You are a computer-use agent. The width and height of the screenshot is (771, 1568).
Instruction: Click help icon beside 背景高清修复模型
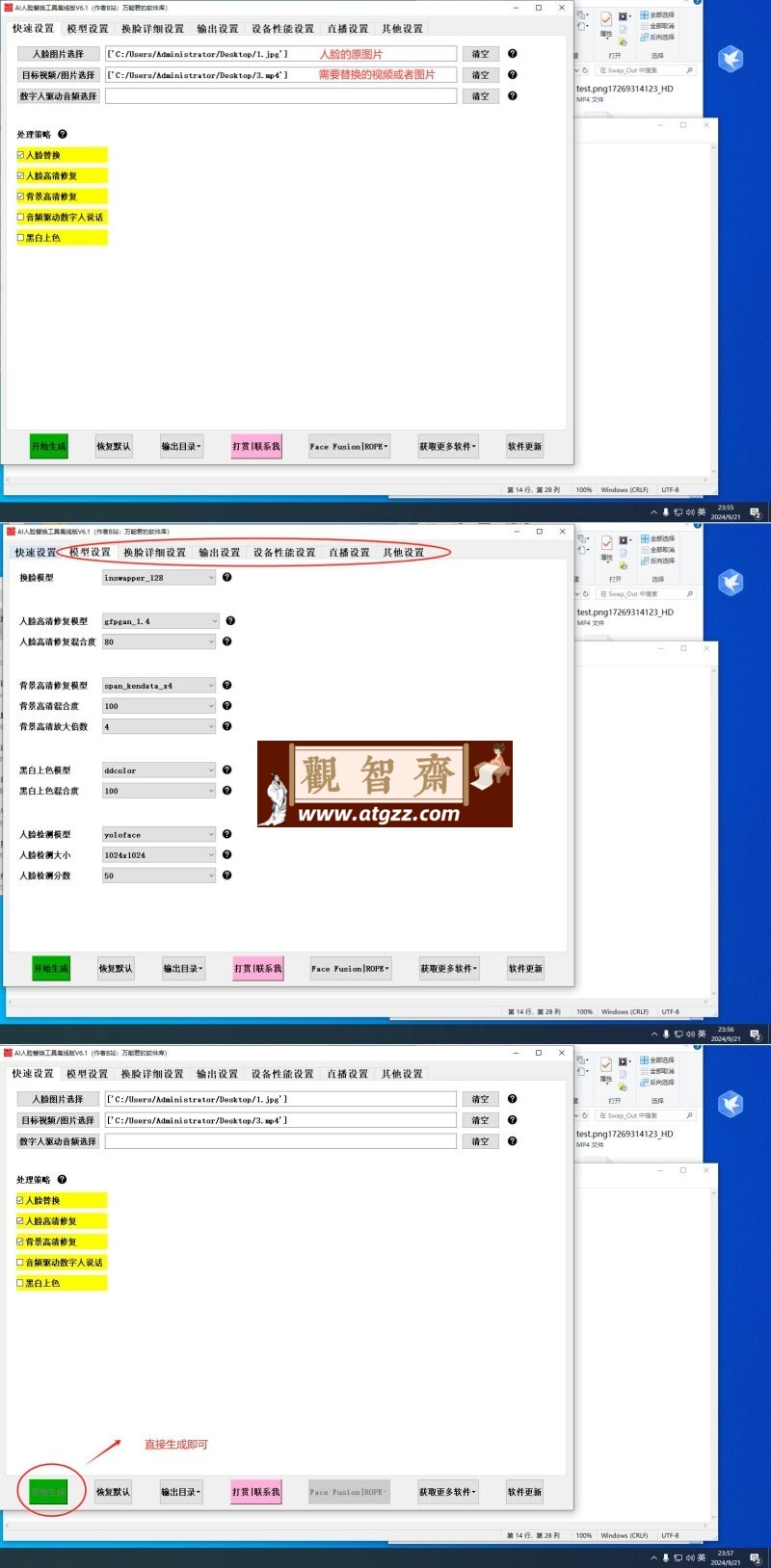point(227,685)
